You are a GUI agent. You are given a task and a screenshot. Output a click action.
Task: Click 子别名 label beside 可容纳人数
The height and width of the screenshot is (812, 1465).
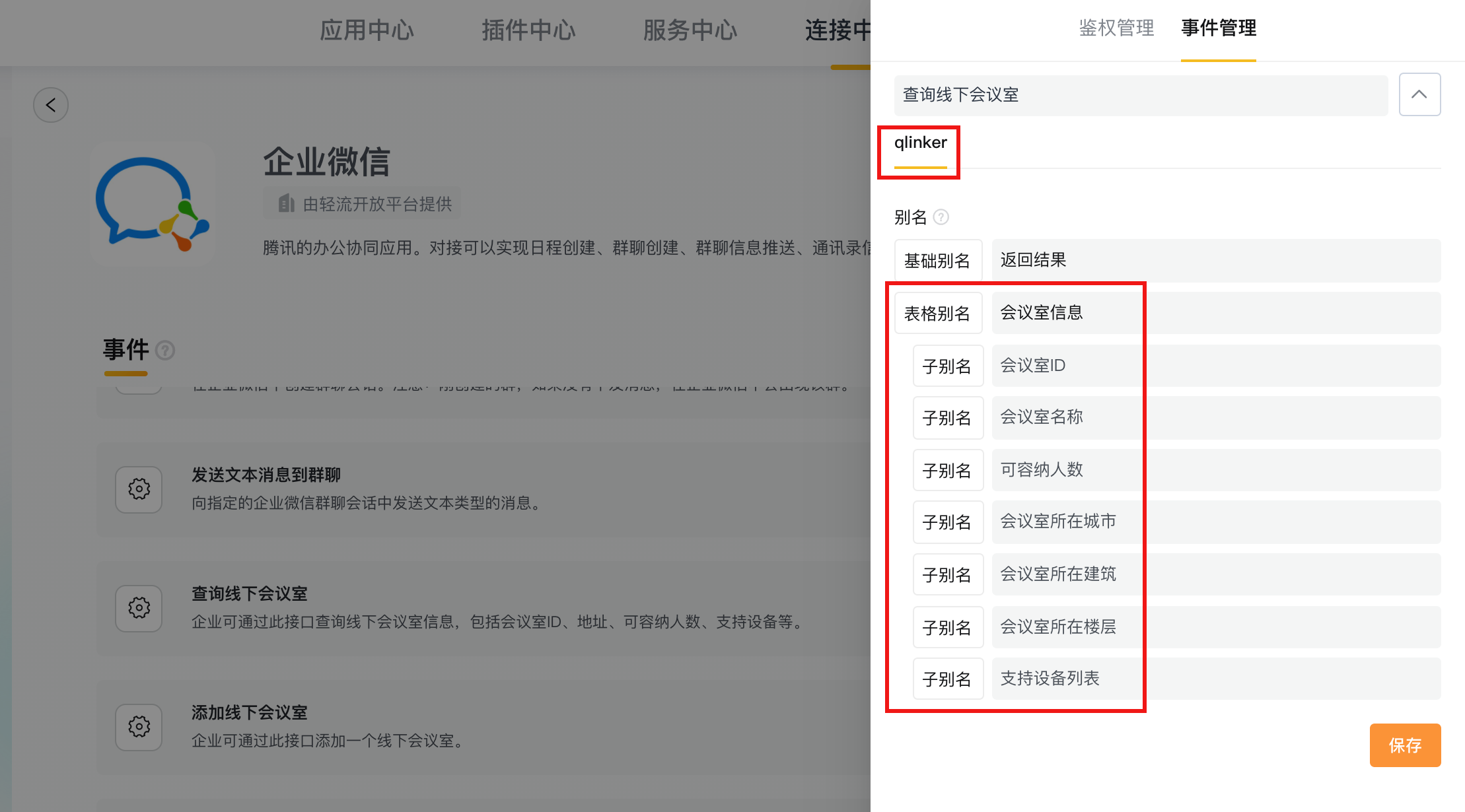[x=948, y=470]
